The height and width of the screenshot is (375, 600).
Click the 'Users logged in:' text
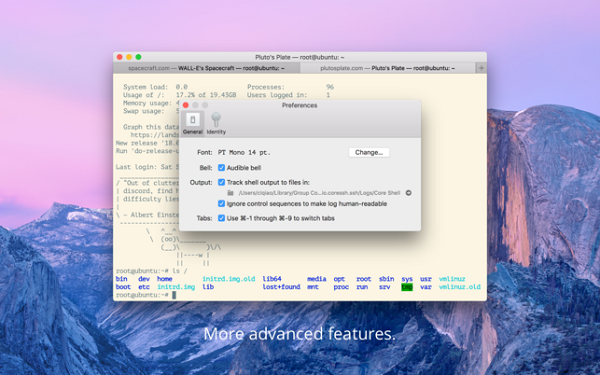(x=277, y=95)
